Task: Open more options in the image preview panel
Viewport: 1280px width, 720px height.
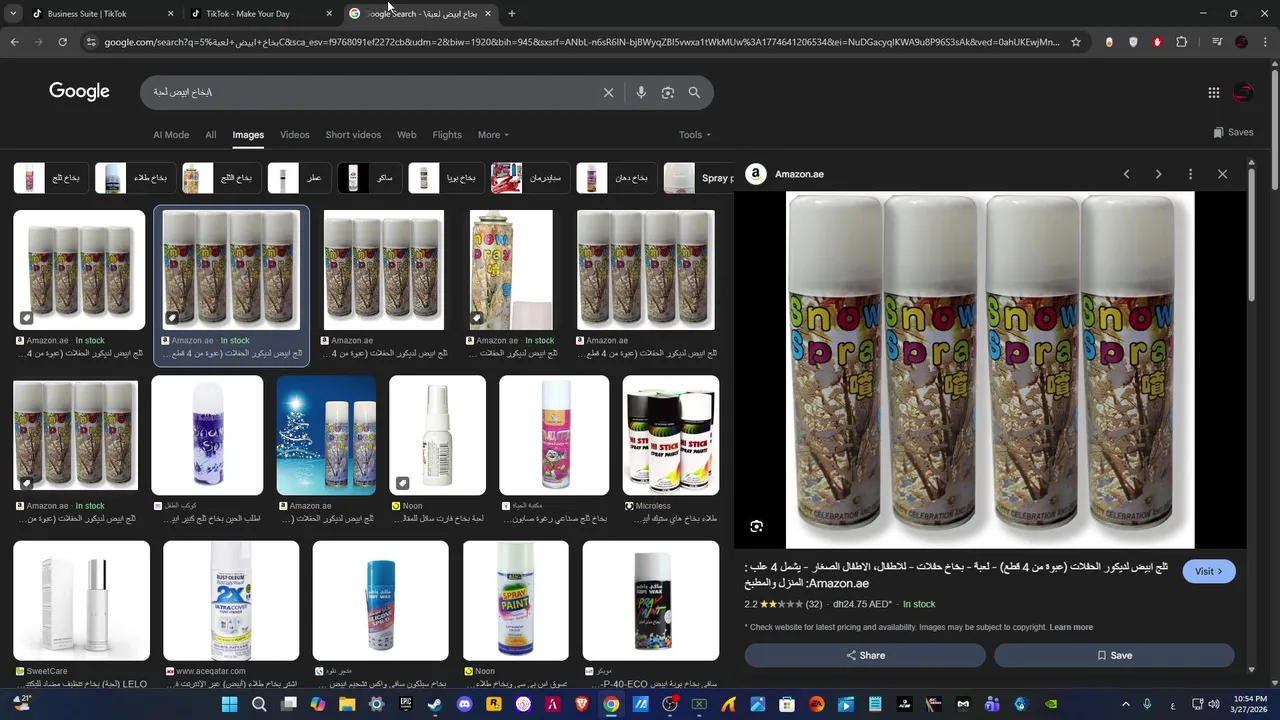Action: coord(1190,174)
